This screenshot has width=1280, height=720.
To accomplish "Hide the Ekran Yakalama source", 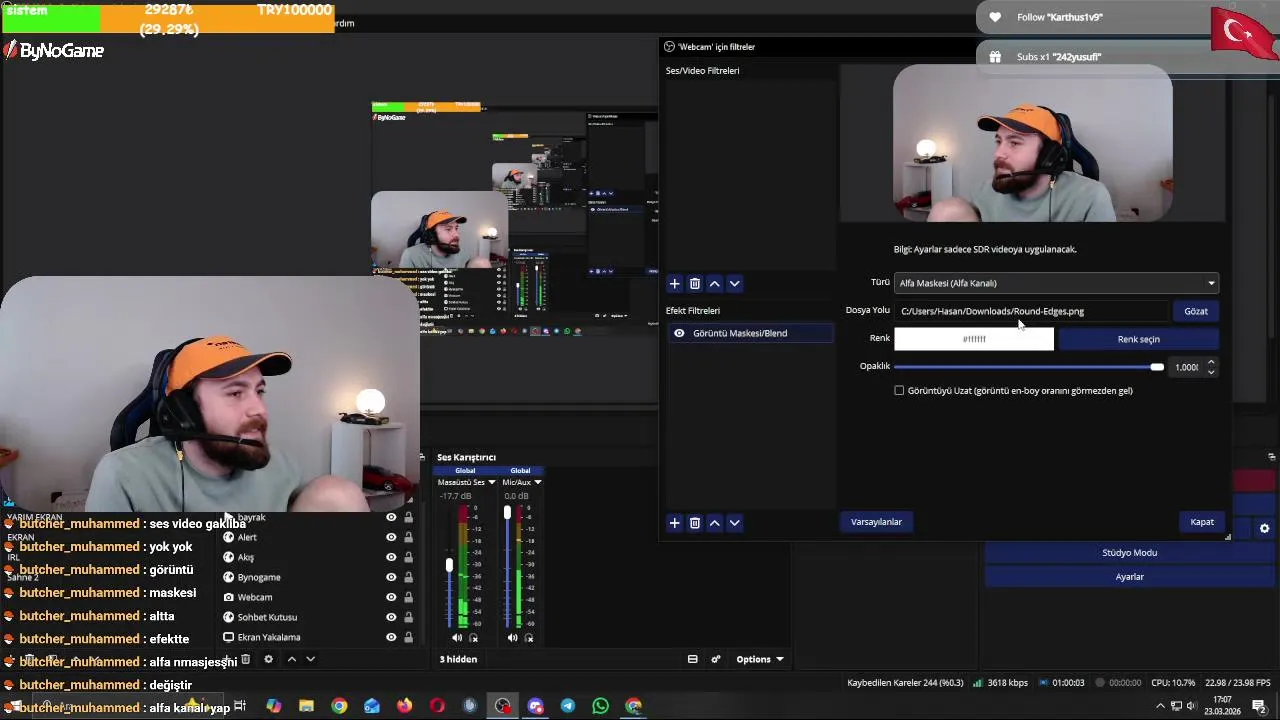I will coord(391,637).
